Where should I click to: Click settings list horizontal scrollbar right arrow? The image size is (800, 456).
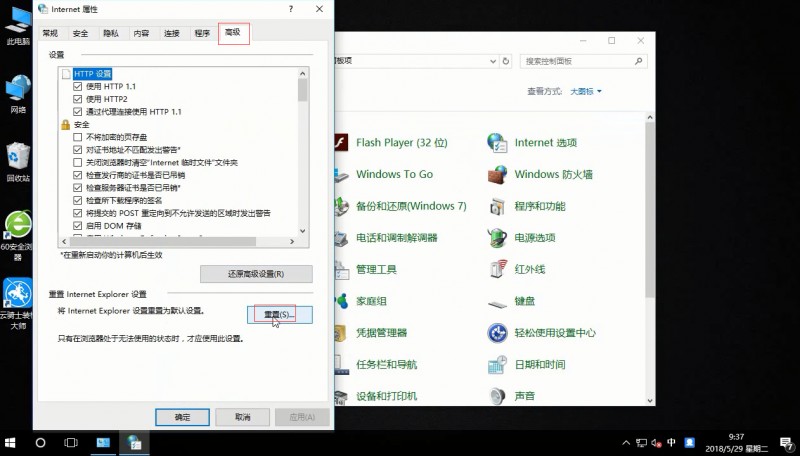292,242
